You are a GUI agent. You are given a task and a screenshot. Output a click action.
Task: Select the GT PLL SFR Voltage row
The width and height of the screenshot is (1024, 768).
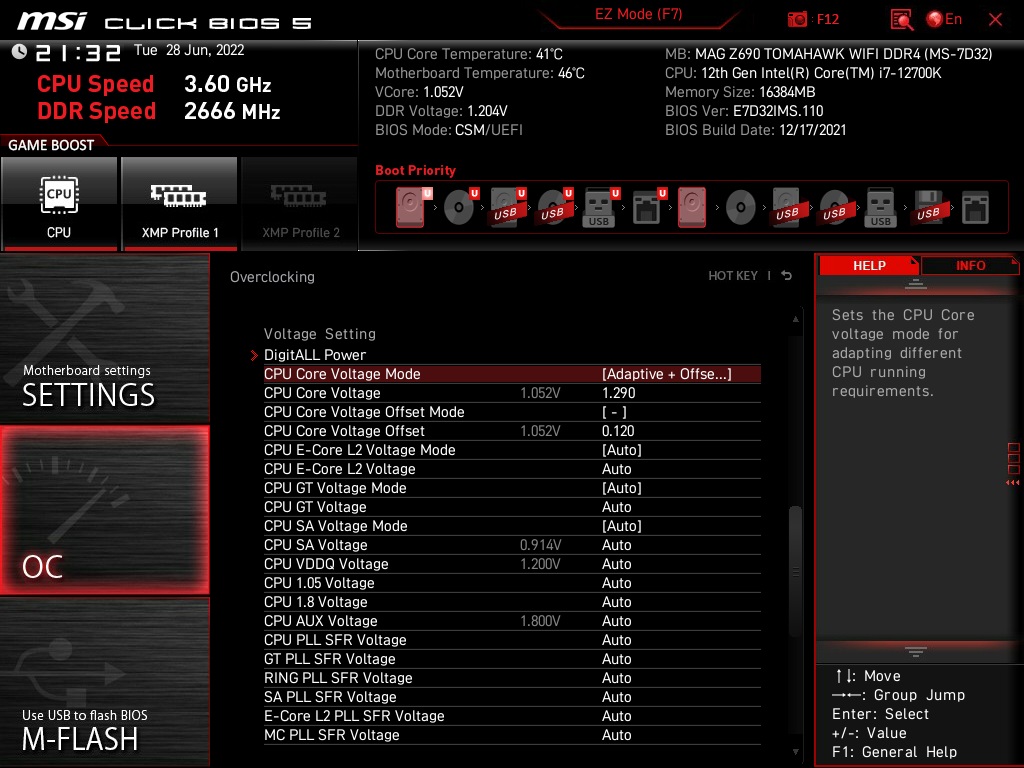[x=512, y=658]
